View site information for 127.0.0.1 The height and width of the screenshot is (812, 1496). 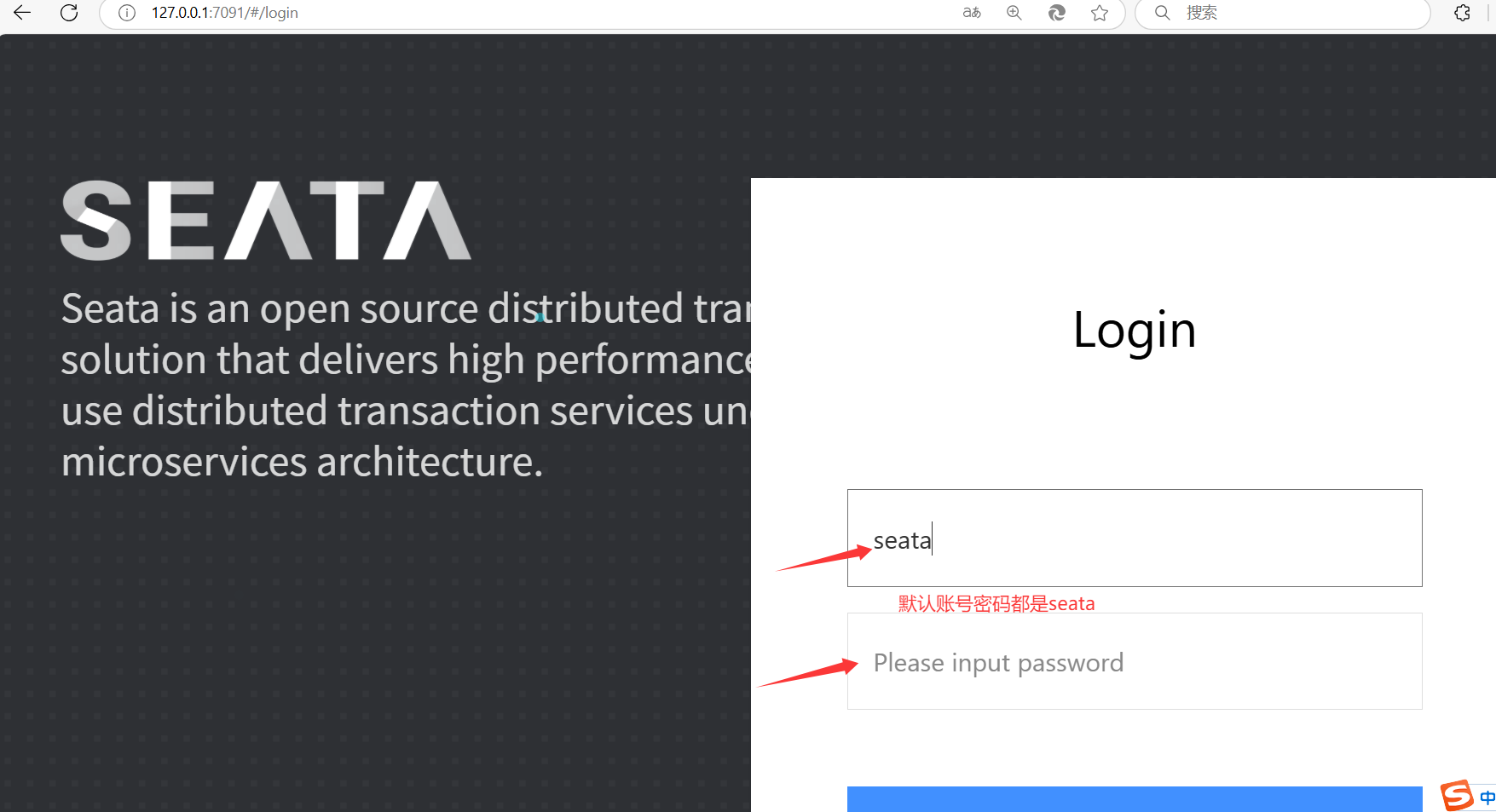pyautogui.click(x=127, y=13)
